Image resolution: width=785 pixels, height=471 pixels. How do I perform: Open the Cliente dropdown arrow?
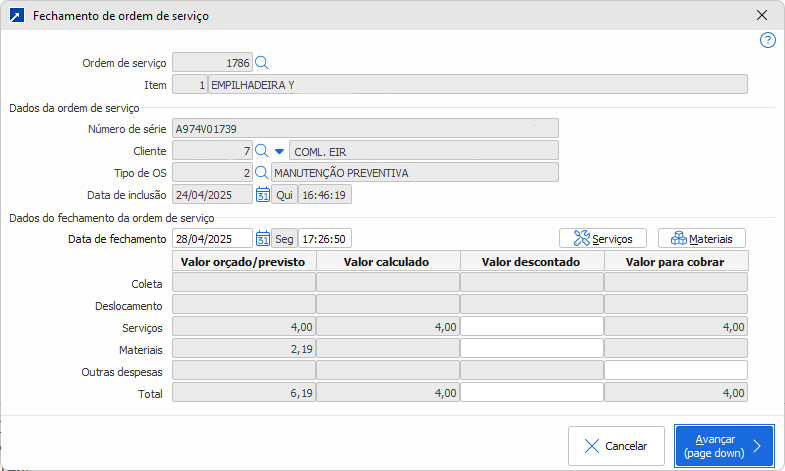pyautogui.click(x=279, y=151)
